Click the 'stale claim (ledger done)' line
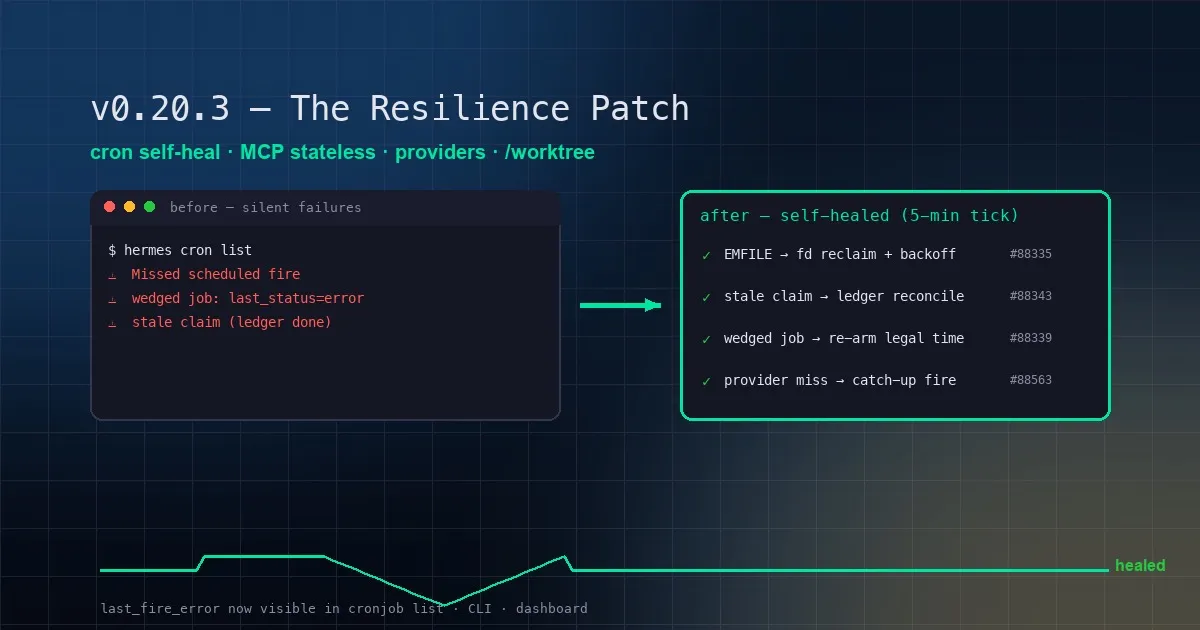This screenshot has height=630, width=1200. pyautogui.click(x=232, y=322)
